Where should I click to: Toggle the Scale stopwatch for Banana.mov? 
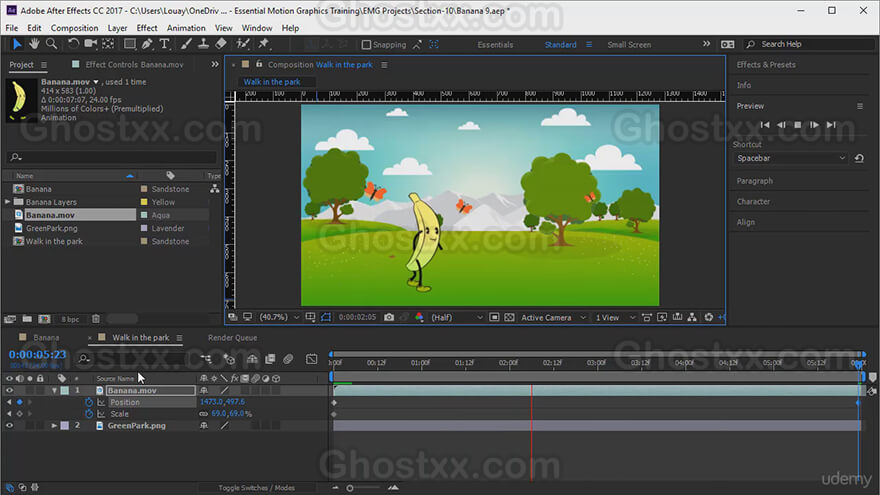coord(89,414)
